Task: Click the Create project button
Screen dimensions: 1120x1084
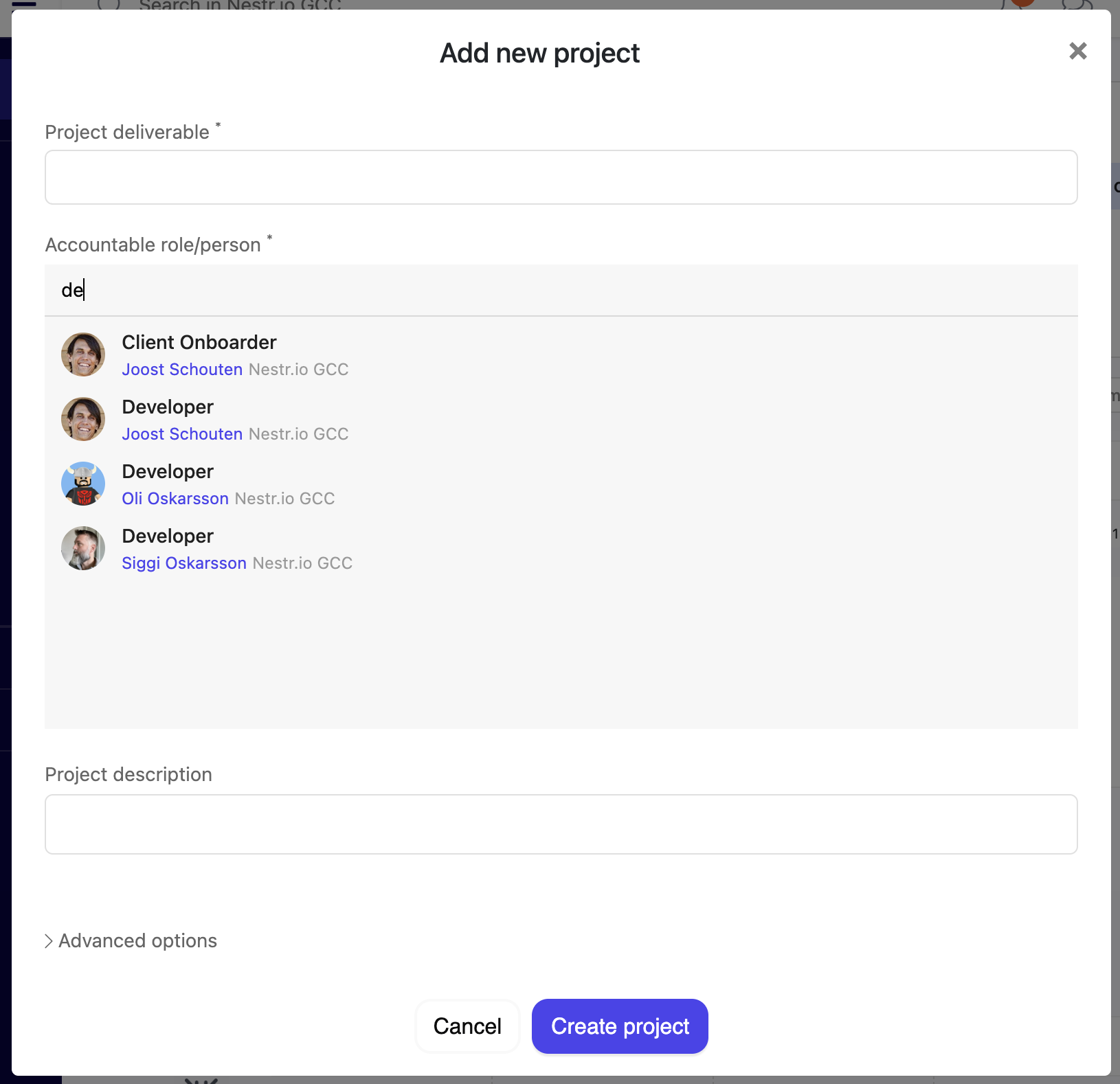Action: [x=619, y=1026]
